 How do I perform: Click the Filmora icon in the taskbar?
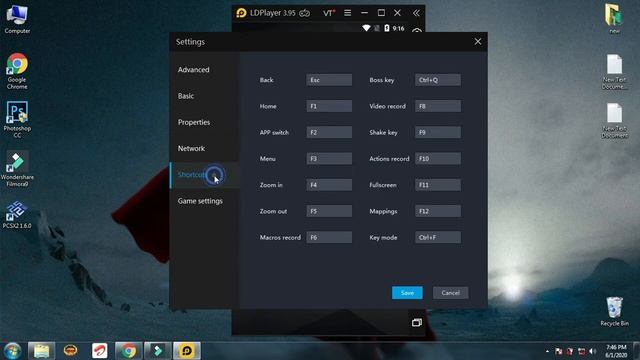(158, 351)
